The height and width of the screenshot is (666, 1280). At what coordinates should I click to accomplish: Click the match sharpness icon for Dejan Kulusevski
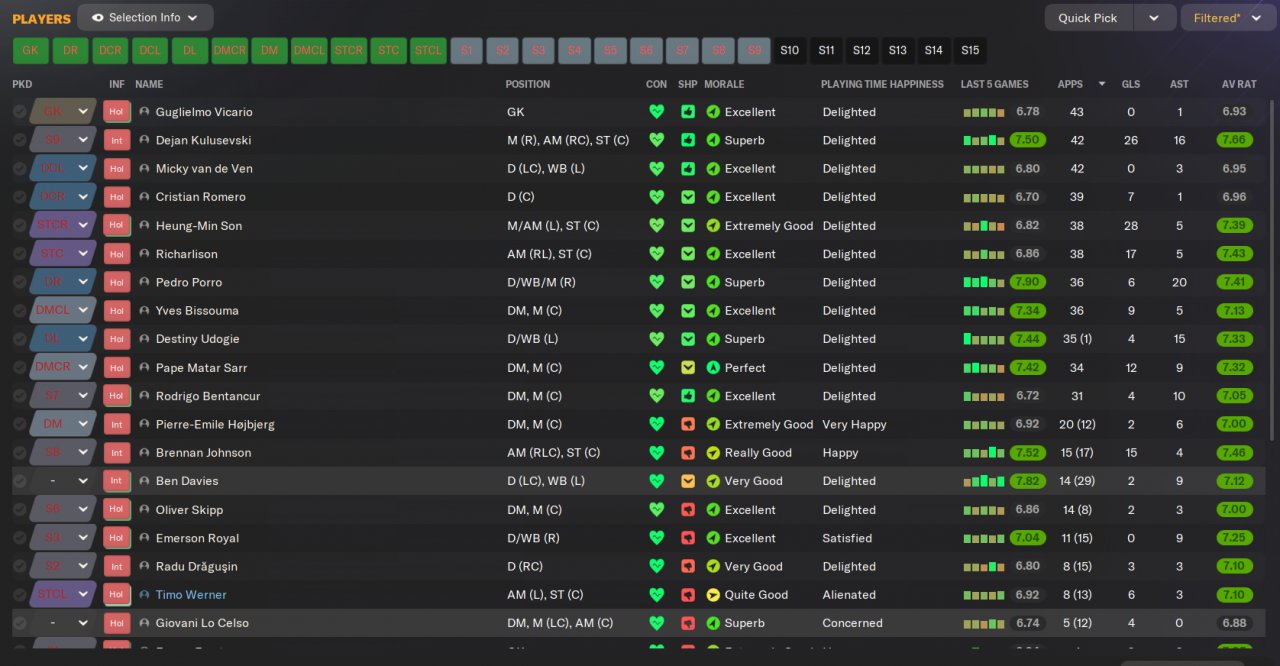click(x=688, y=140)
